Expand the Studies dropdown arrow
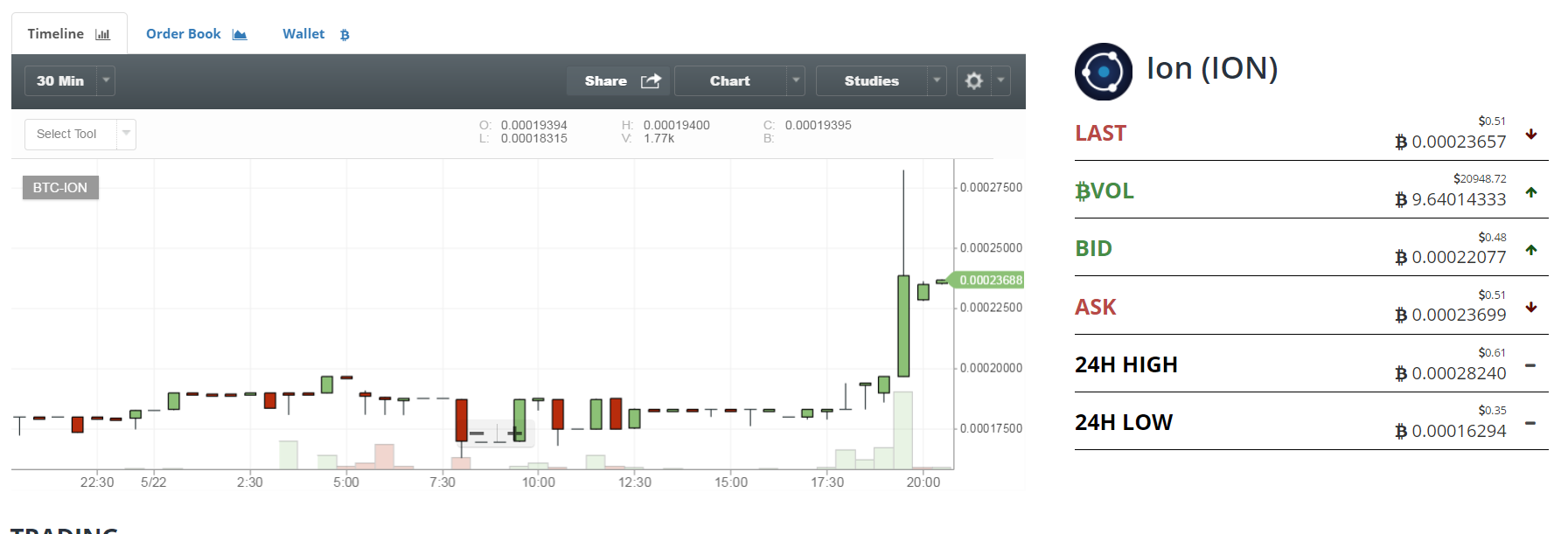Screen dimensions: 1568x534 pos(937,81)
